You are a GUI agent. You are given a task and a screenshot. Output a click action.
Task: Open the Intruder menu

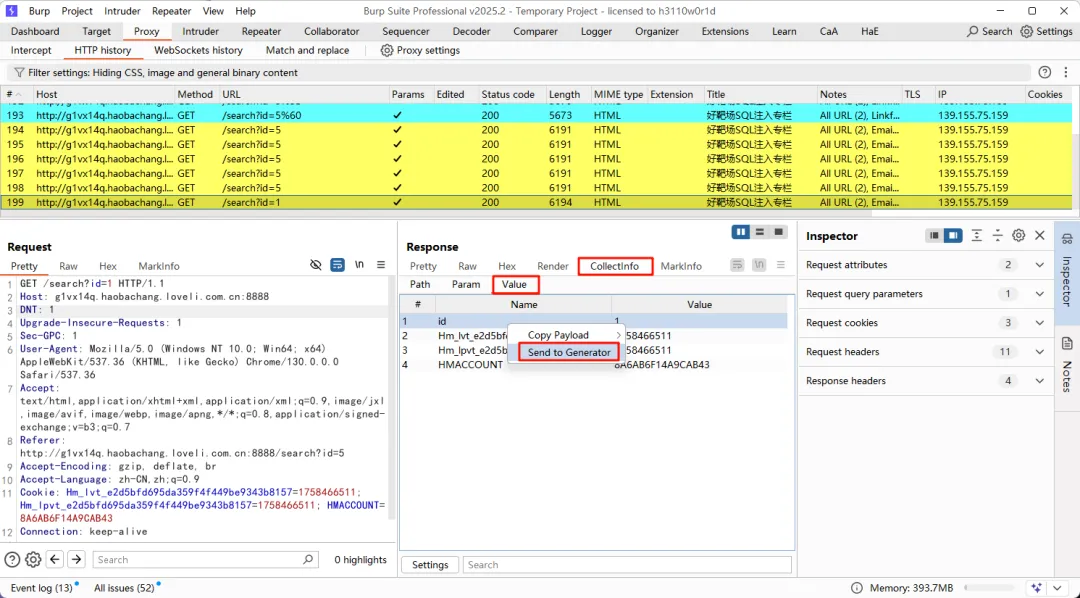tap(123, 11)
